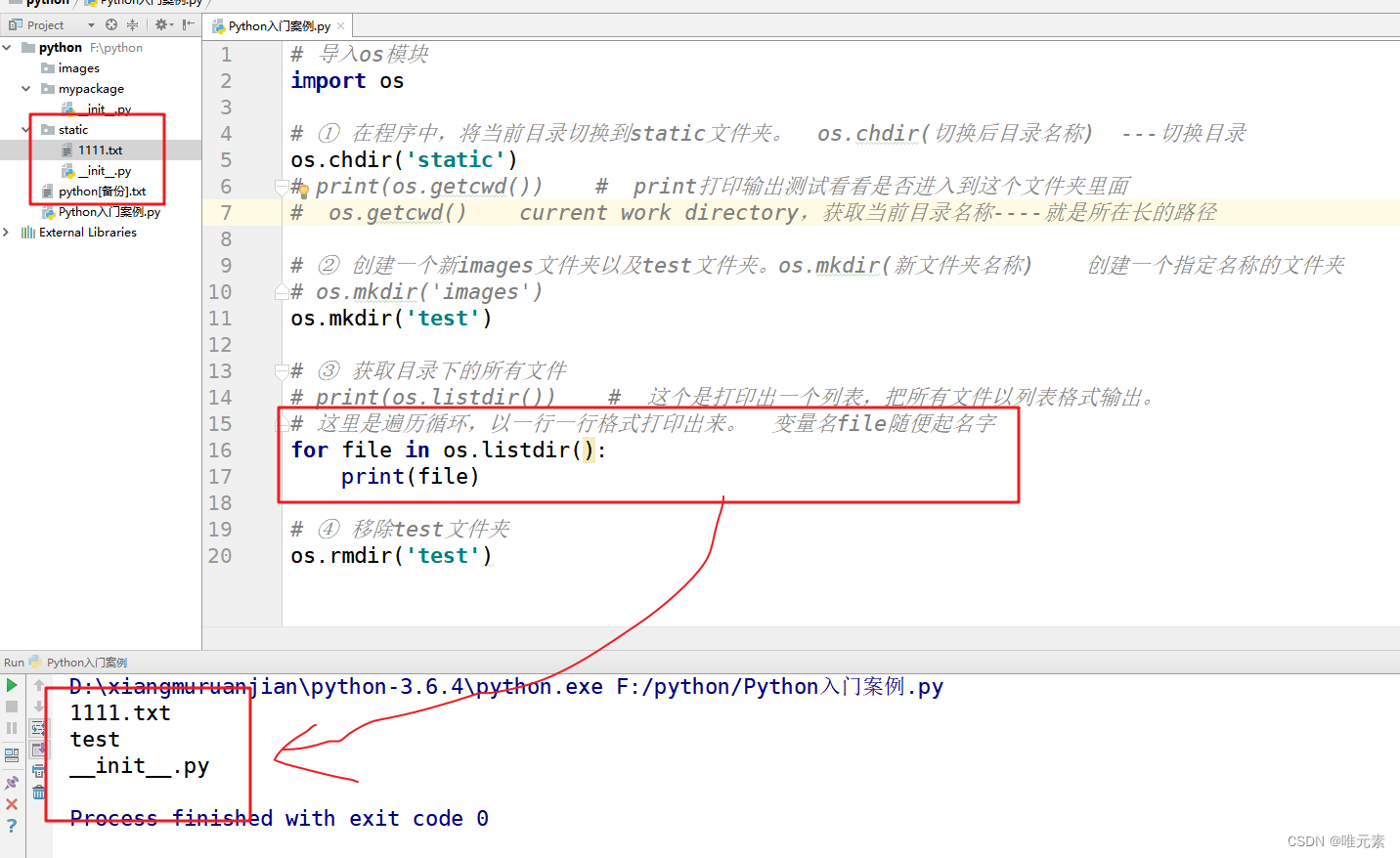The width and height of the screenshot is (1400, 858).
Task: Click the Rerun green play icon
Action: click(12, 685)
